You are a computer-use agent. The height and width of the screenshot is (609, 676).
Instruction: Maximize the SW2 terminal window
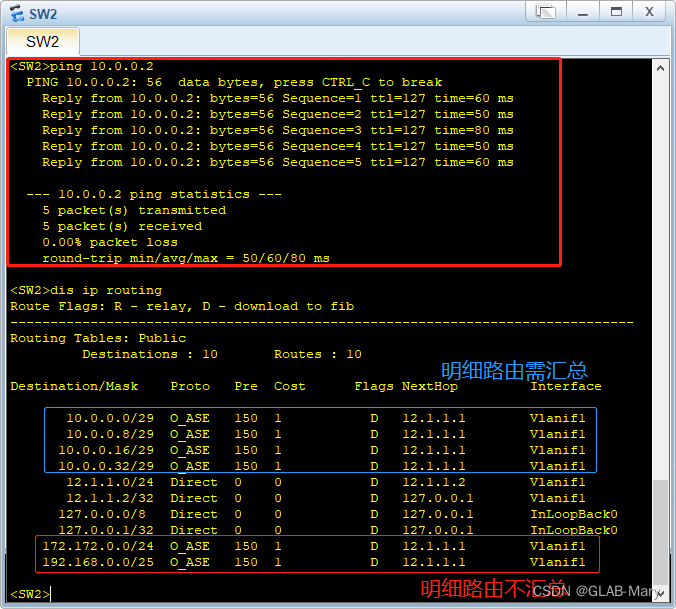(616, 12)
